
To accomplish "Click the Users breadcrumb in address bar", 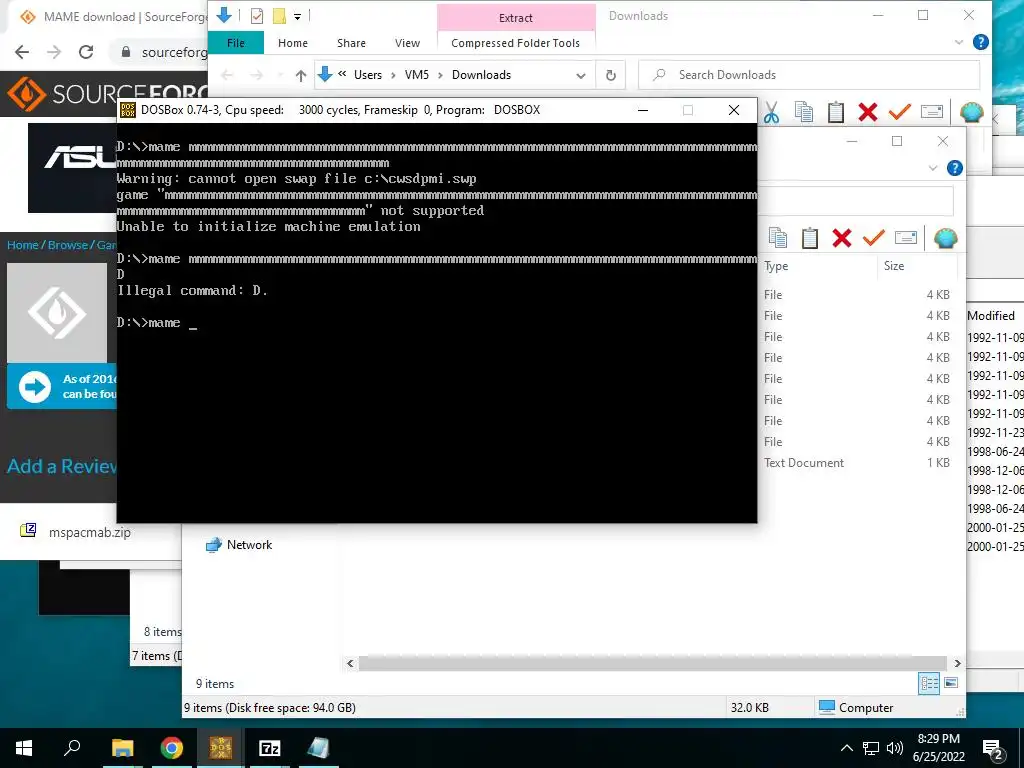I will coord(368,75).
